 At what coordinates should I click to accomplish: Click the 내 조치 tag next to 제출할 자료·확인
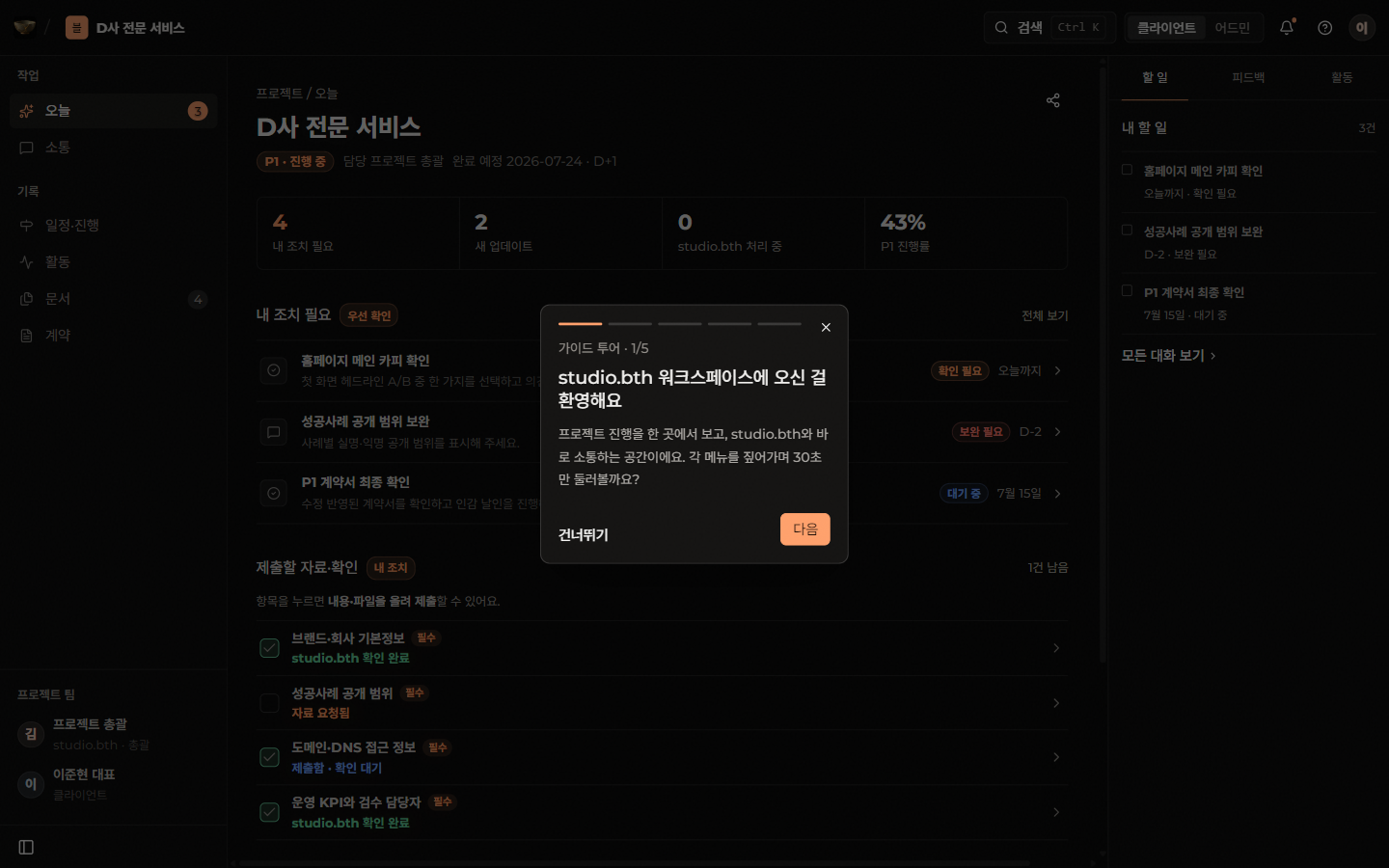point(391,568)
